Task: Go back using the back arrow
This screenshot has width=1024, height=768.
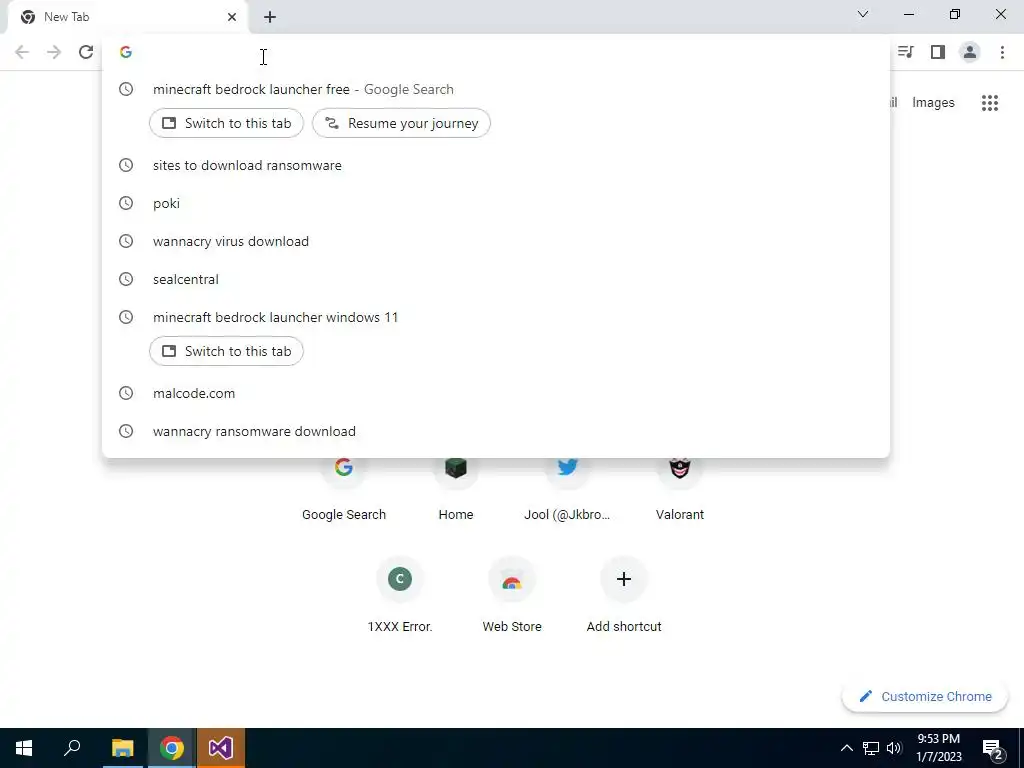Action: click(22, 52)
